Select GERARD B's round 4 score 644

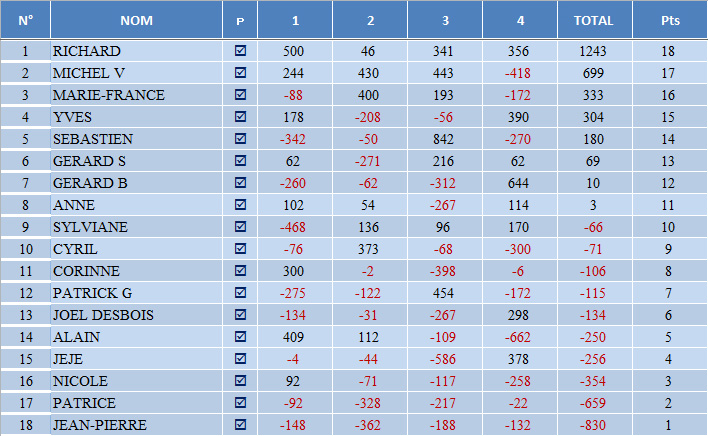[517, 183]
